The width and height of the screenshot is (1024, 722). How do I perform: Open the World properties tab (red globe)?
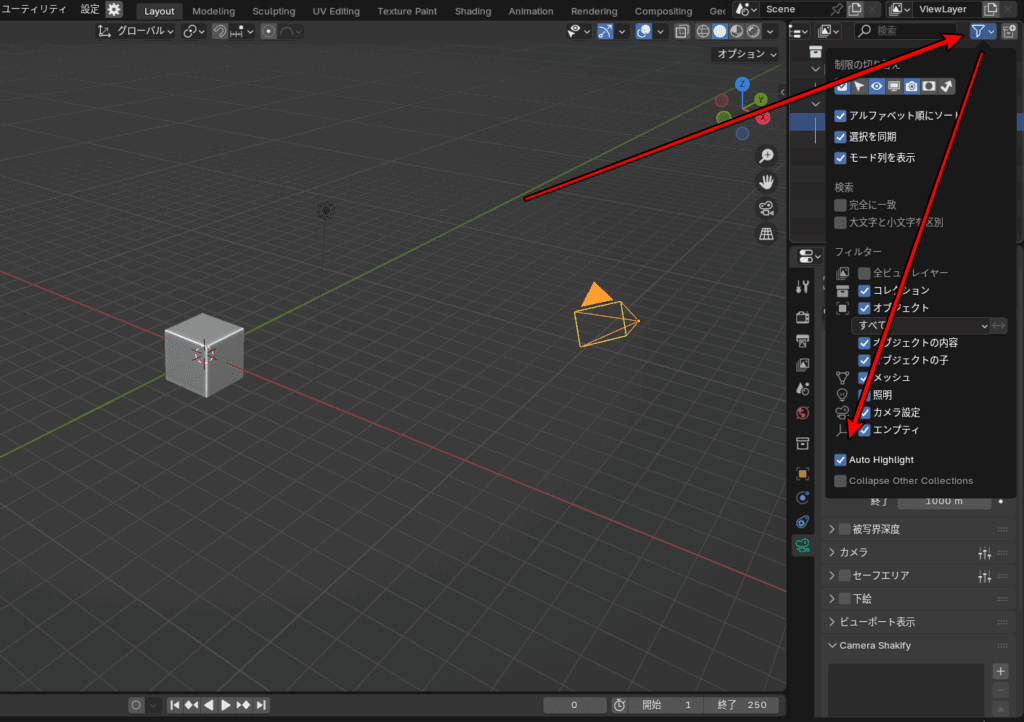[802, 413]
